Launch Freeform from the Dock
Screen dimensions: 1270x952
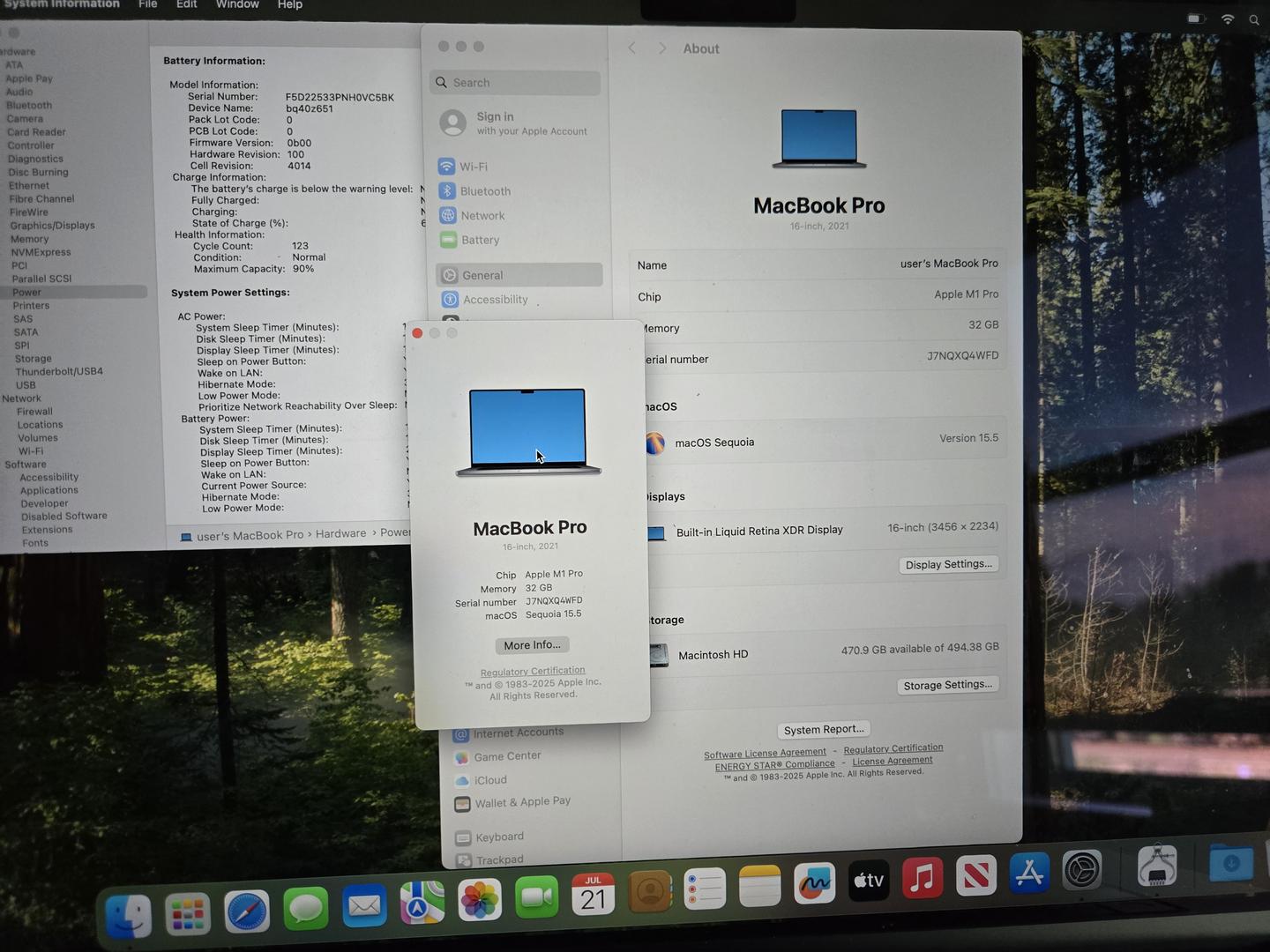815,882
